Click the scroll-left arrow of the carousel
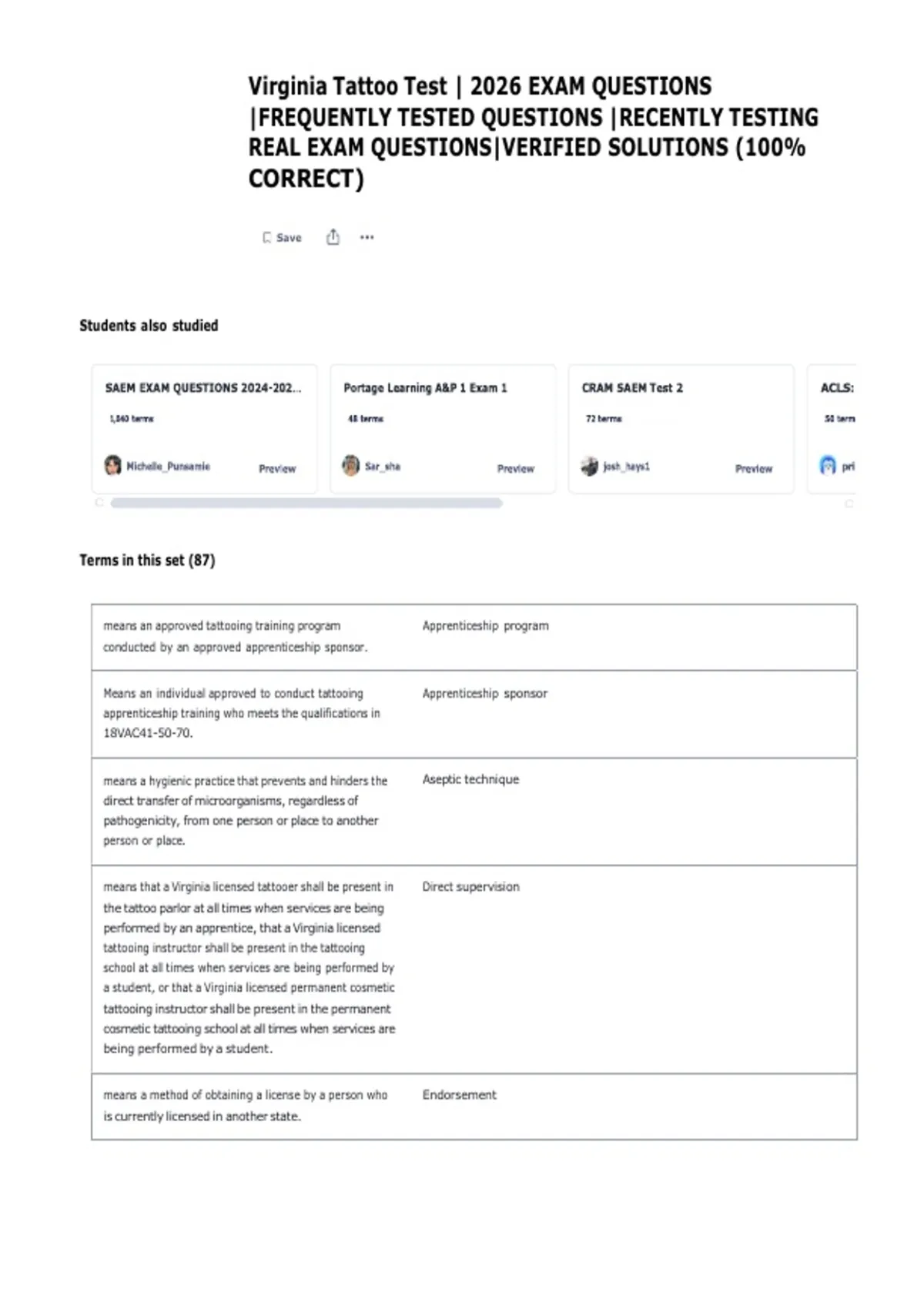This screenshot has height=1309, width=924. [x=99, y=503]
